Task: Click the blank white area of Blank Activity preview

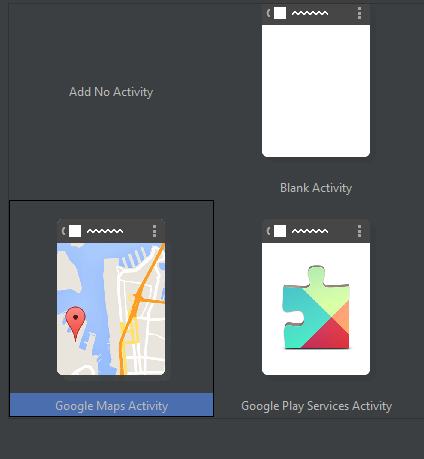Action: click(316, 91)
